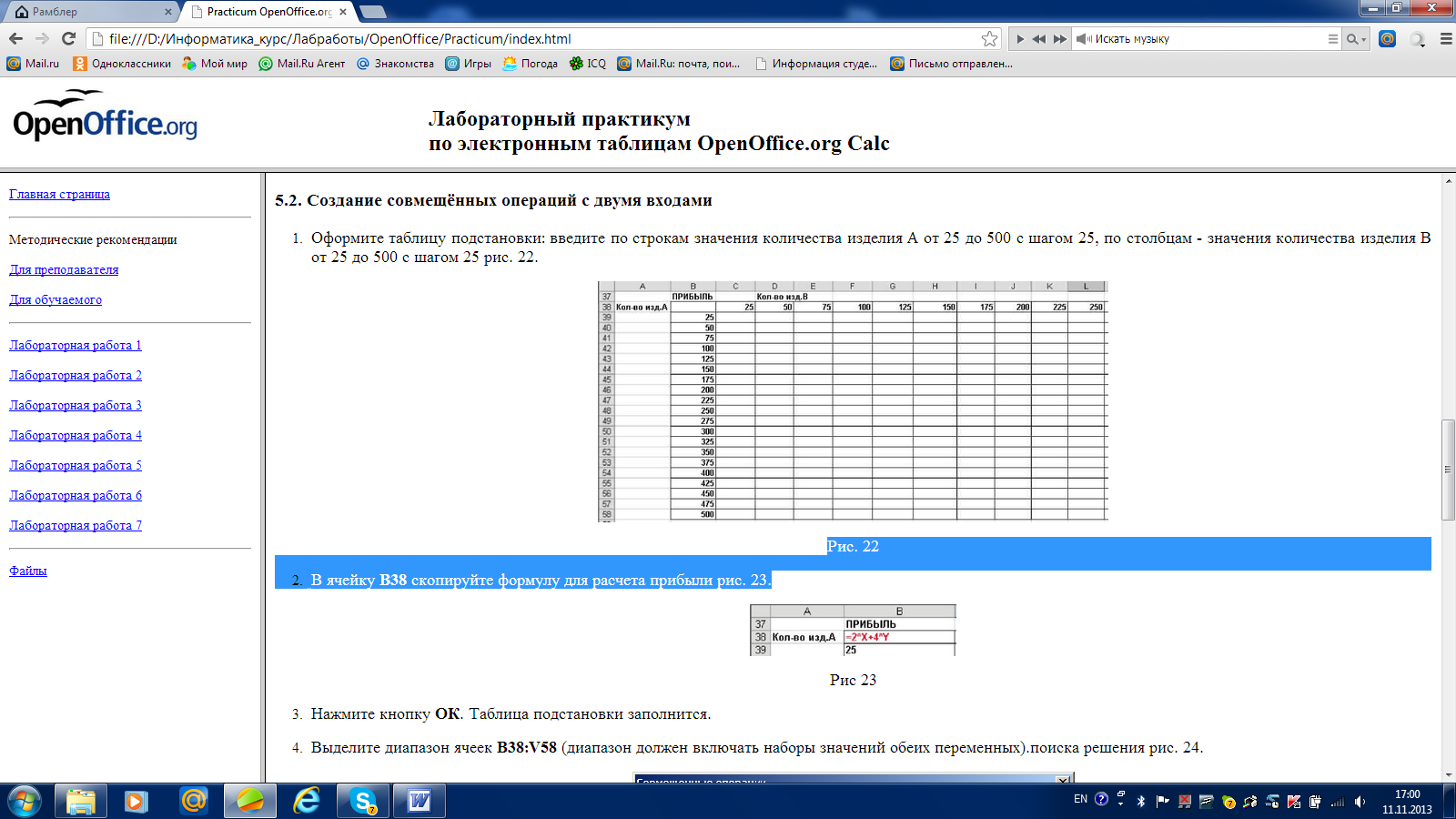Open a new browser tab
Image resolution: width=1456 pixels, height=819 pixels.
[x=373, y=12]
